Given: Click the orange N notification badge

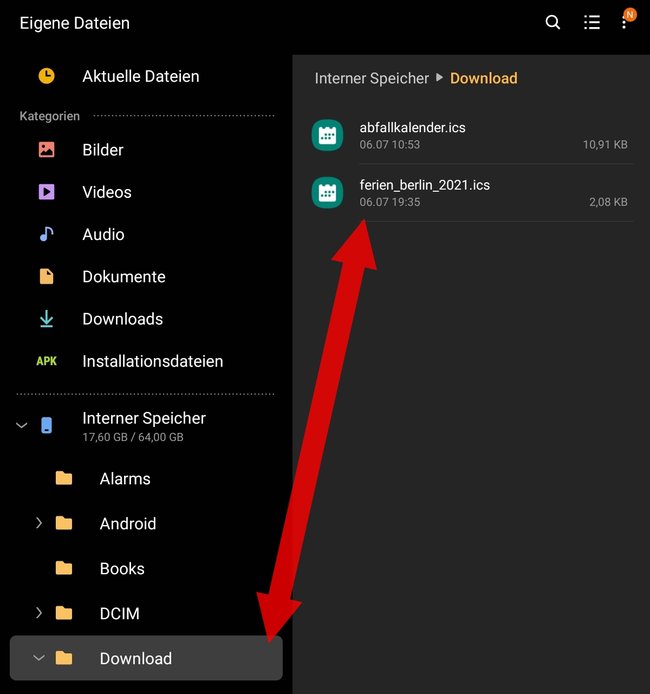Looking at the screenshot, I should 630,15.
